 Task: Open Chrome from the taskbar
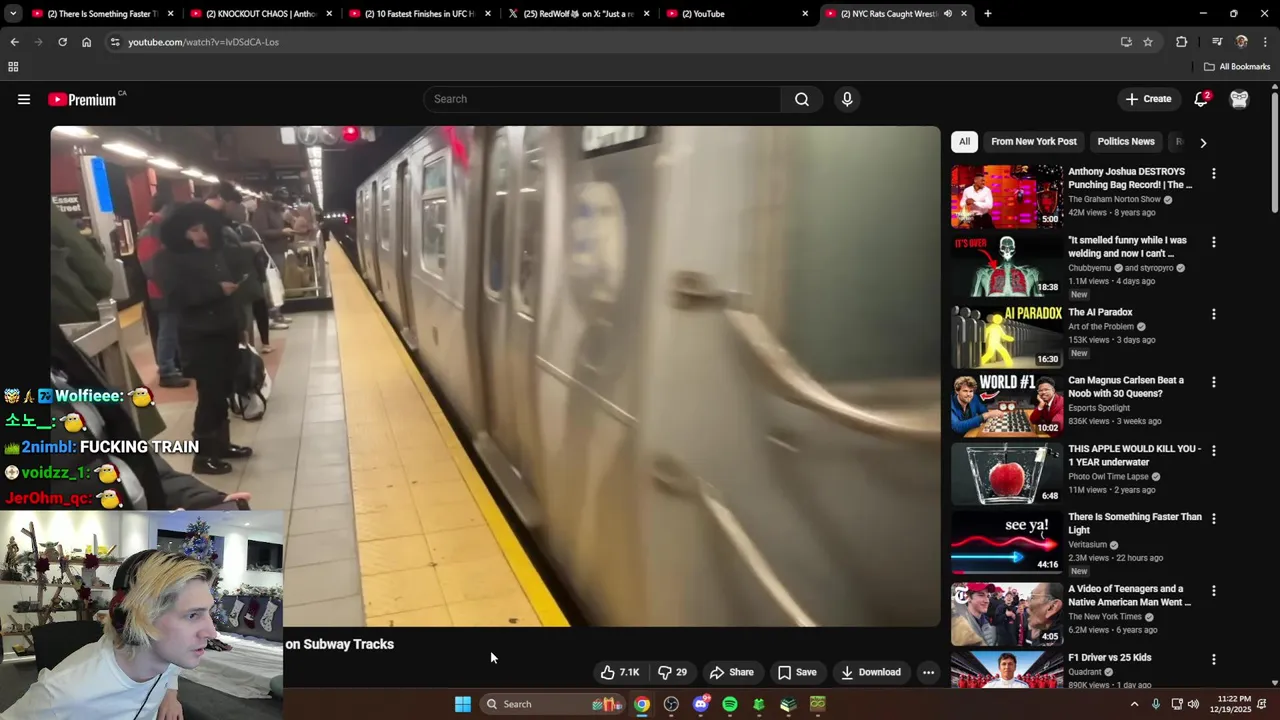click(642, 704)
